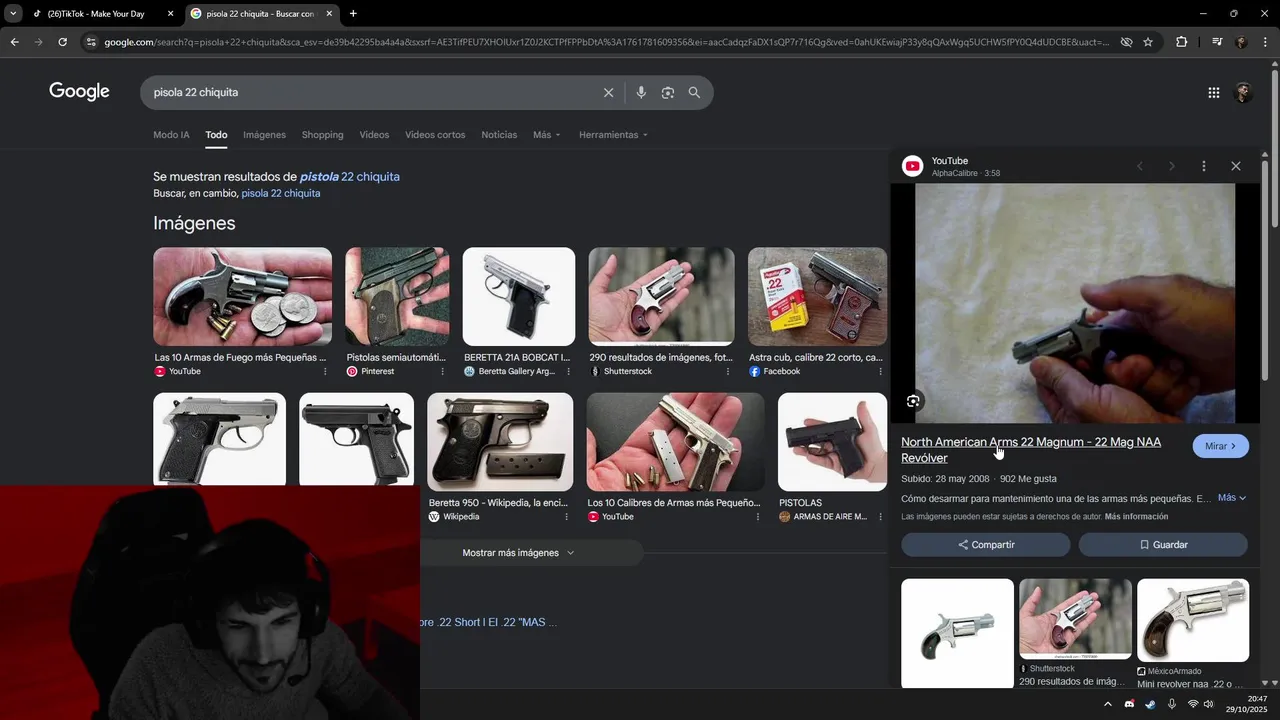Image resolution: width=1280 pixels, height=720 pixels.
Task: Start a voice search with the microphone icon
Action: tap(641, 92)
